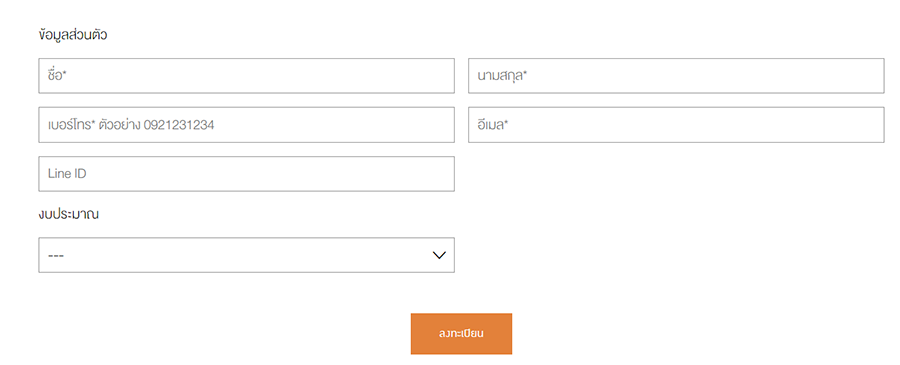Click the required asterisk after ชื่อ
Image resolution: width=900 pixels, height=365 pixels.
click(x=65, y=73)
